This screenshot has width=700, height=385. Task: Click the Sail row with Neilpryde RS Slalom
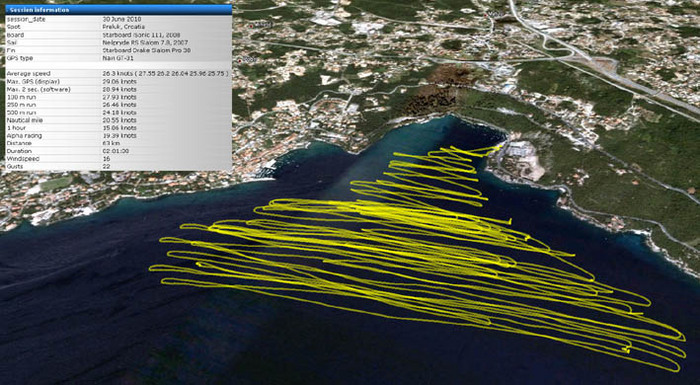(x=118, y=42)
